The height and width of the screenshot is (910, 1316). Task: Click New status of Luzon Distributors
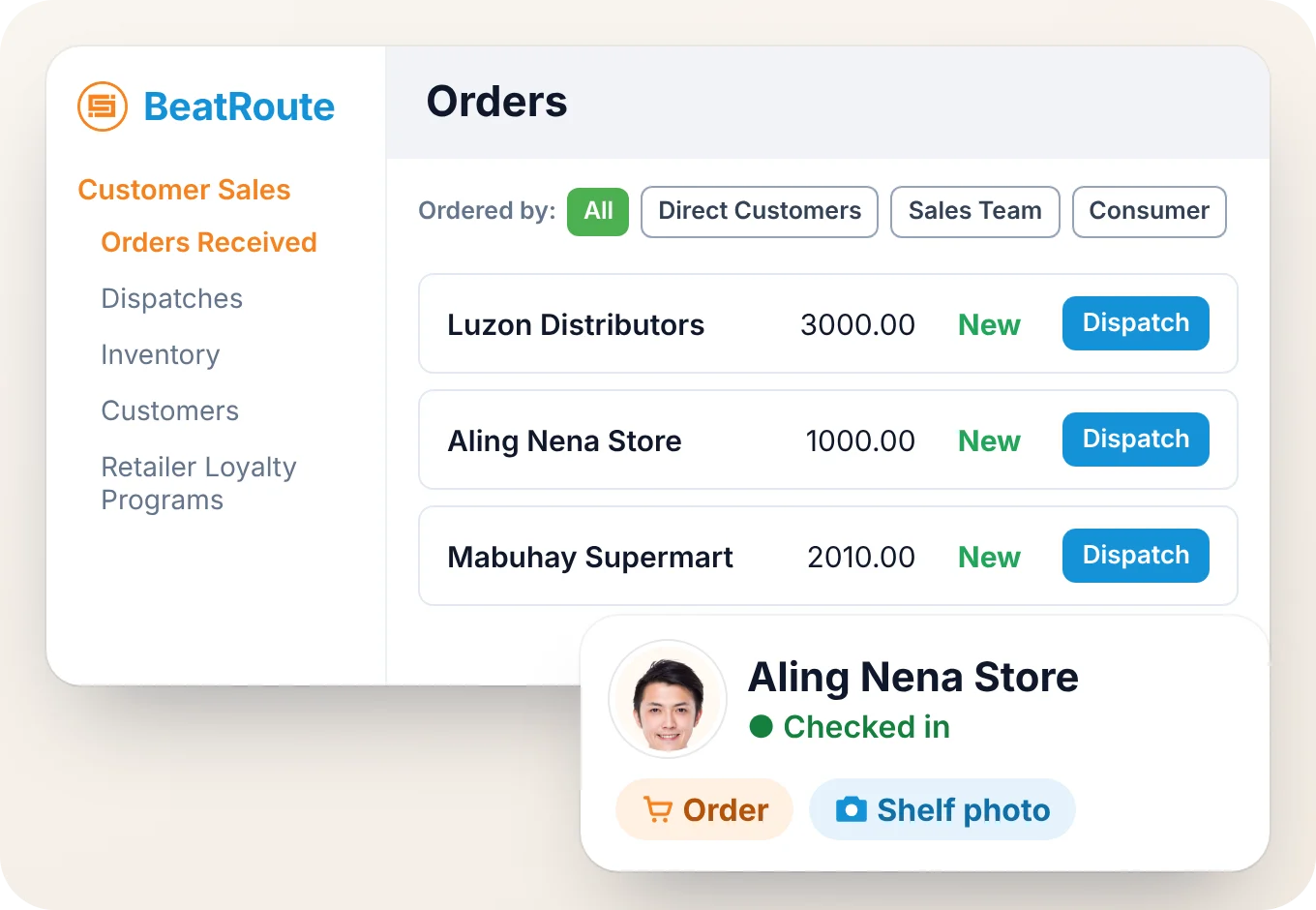pyautogui.click(x=989, y=324)
